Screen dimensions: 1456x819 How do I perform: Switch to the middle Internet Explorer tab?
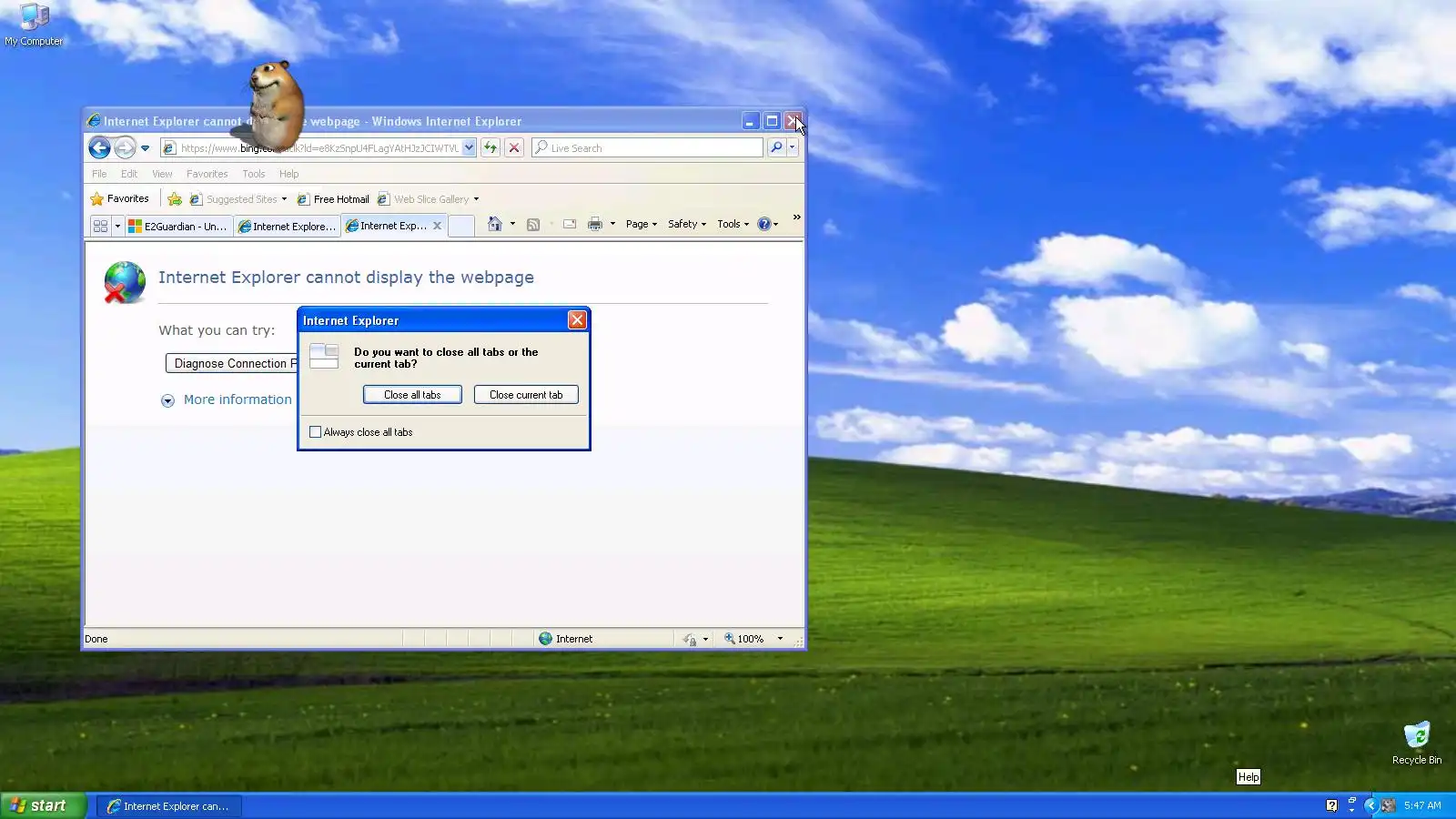(x=287, y=226)
